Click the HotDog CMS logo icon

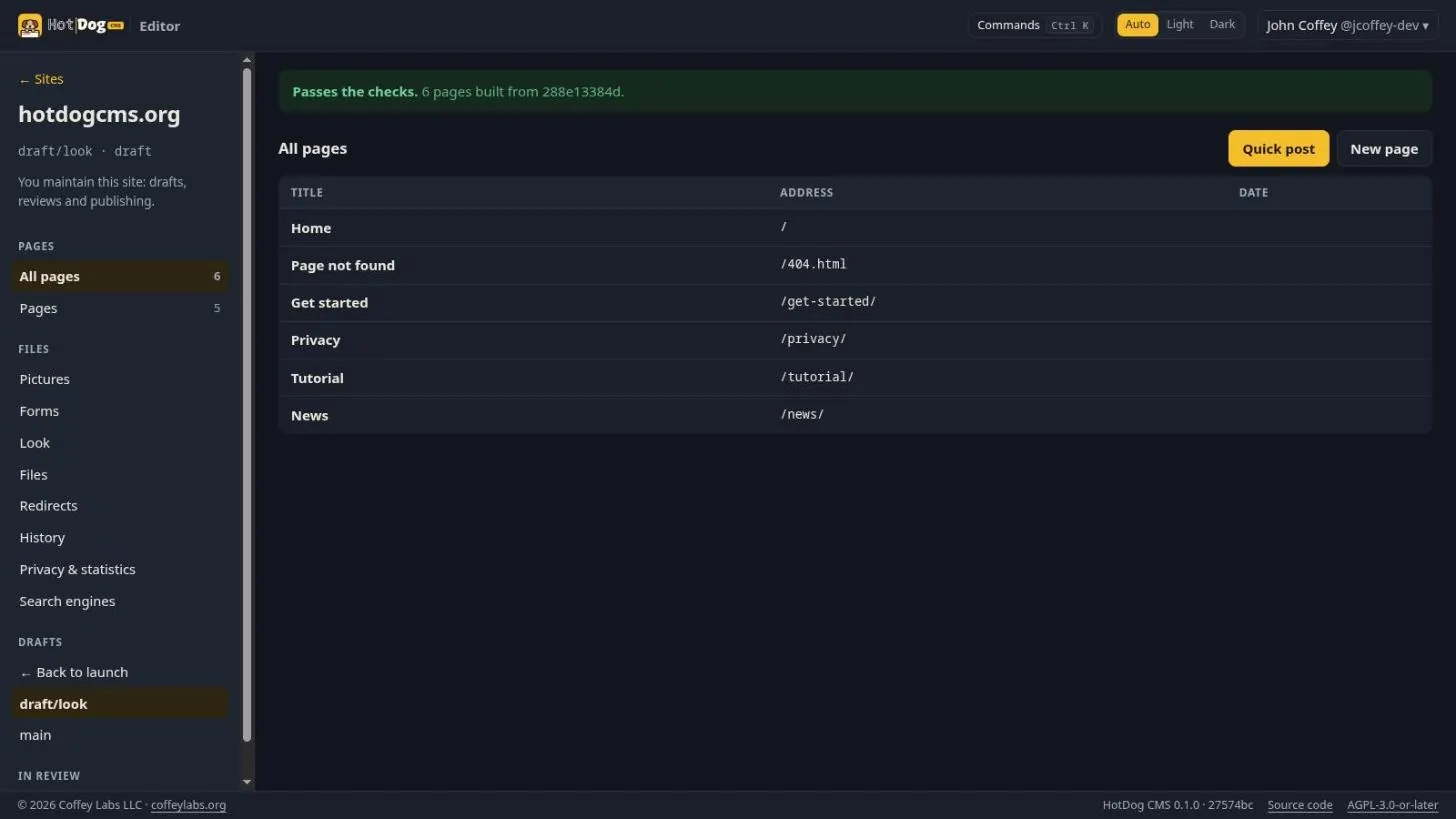pyautogui.click(x=30, y=26)
